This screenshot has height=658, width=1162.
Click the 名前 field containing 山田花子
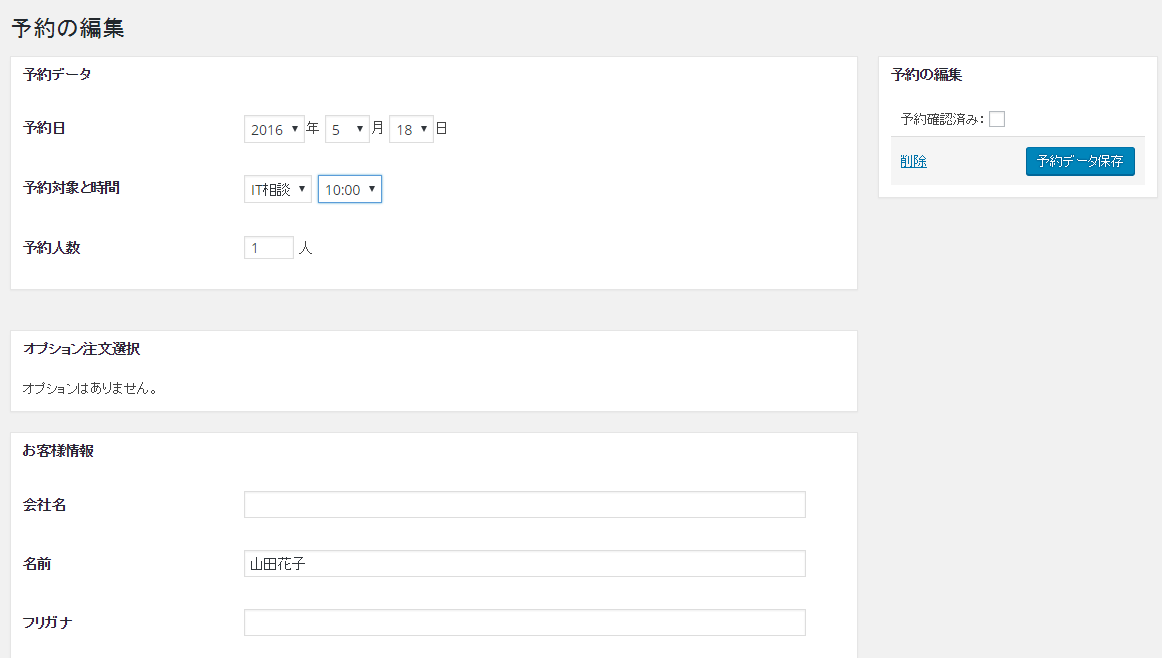[x=525, y=564]
